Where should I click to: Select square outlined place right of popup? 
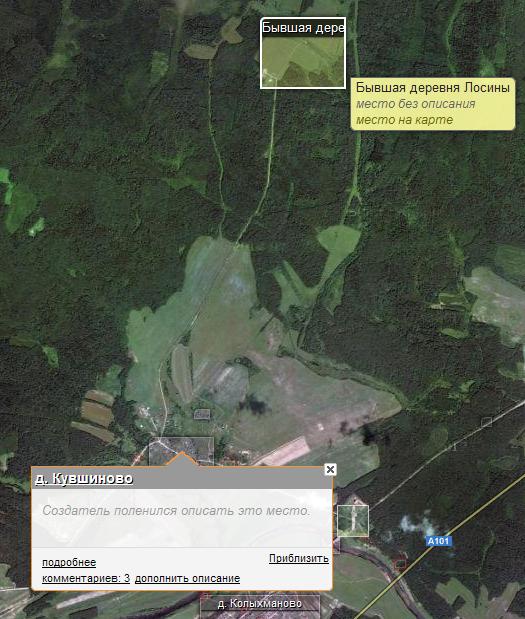353,521
